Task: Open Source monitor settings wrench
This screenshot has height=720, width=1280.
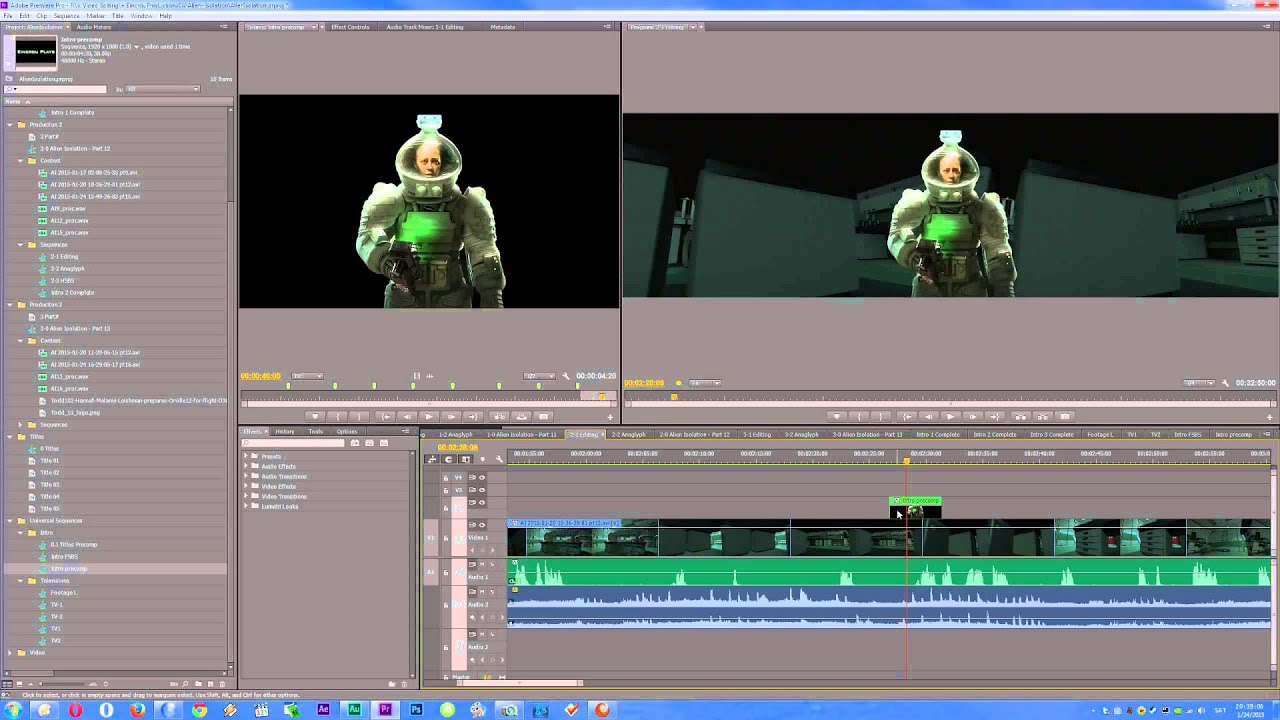Action: coord(566,376)
